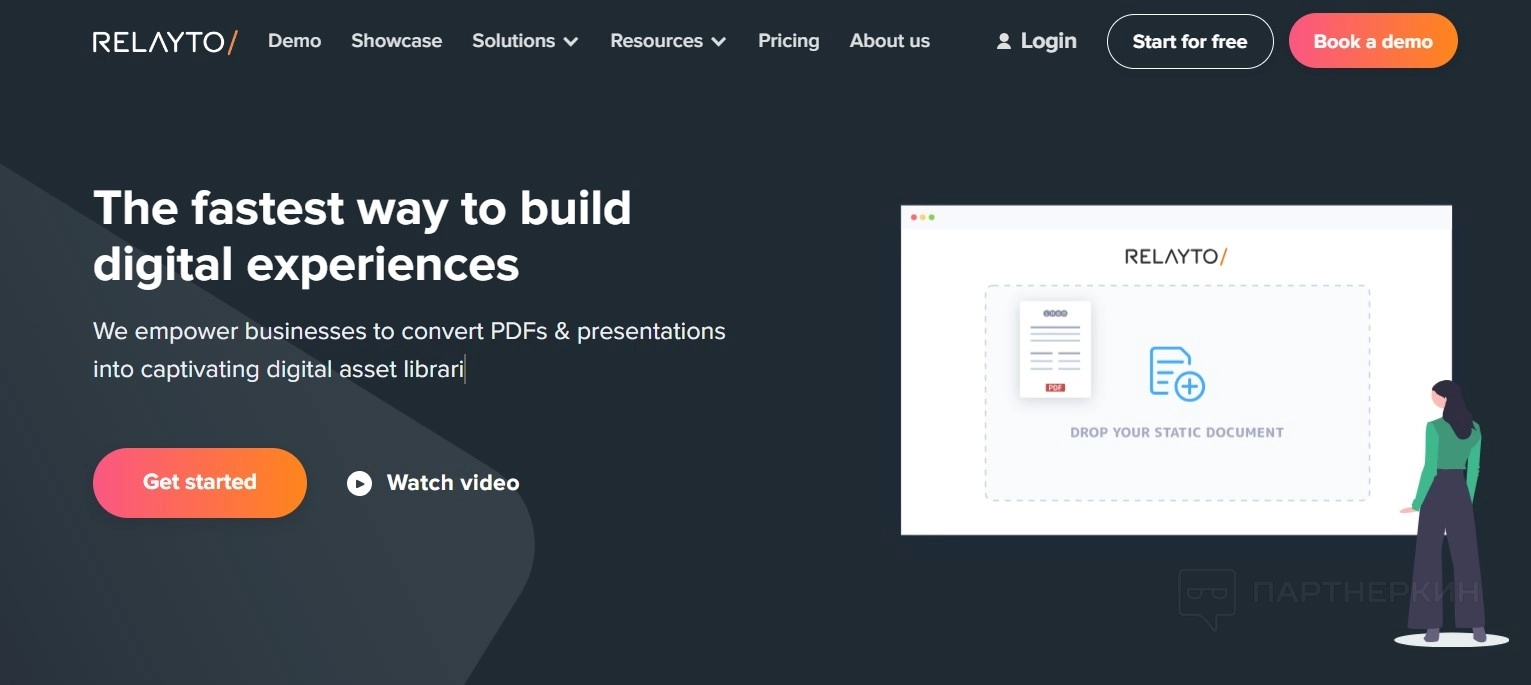The width and height of the screenshot is (1531, 685).
Task: Click the DROP YOUR STATIC DOCUMENT text
Action: 1177,433
